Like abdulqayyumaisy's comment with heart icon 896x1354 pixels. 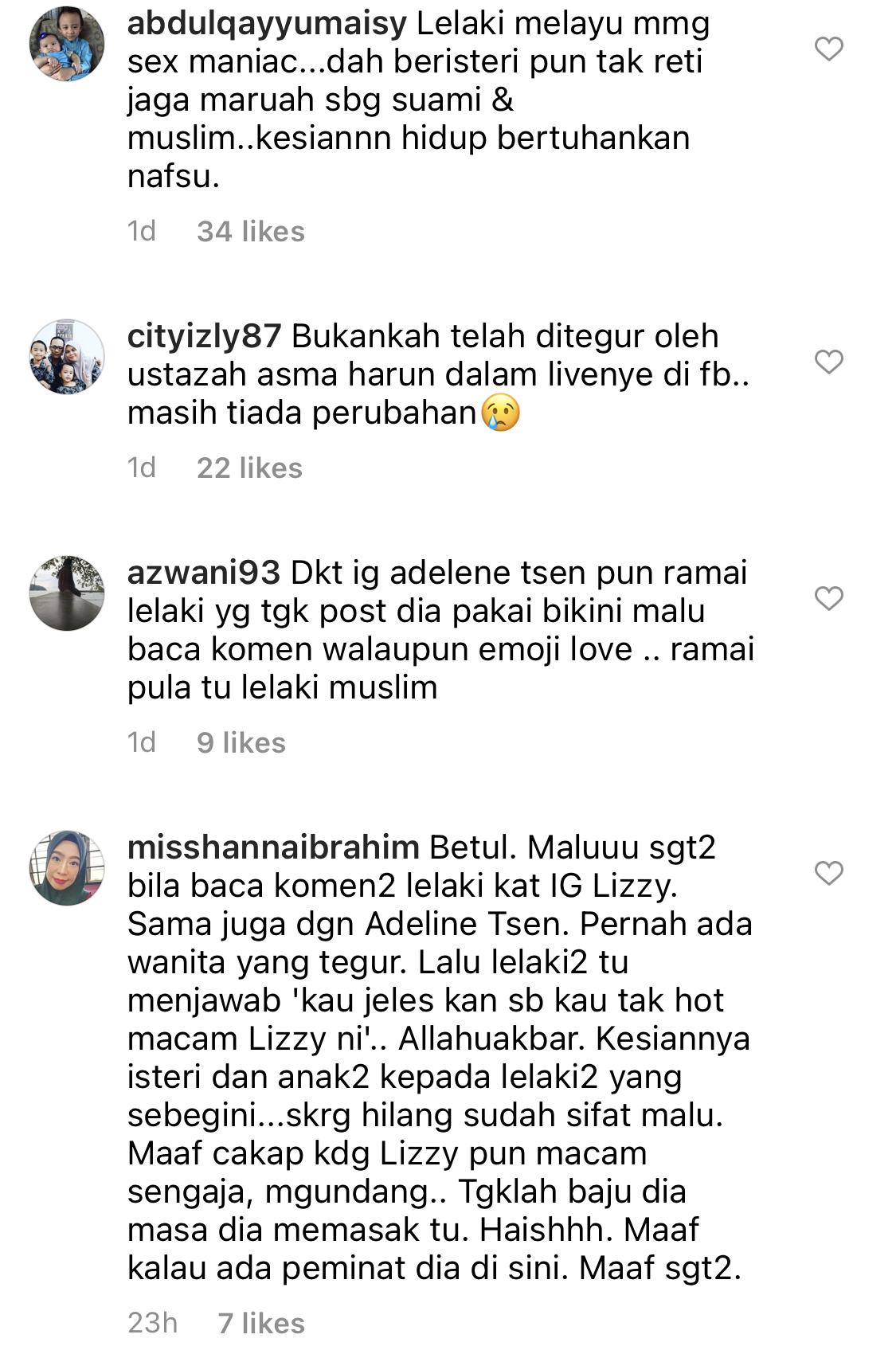(829, 49)
